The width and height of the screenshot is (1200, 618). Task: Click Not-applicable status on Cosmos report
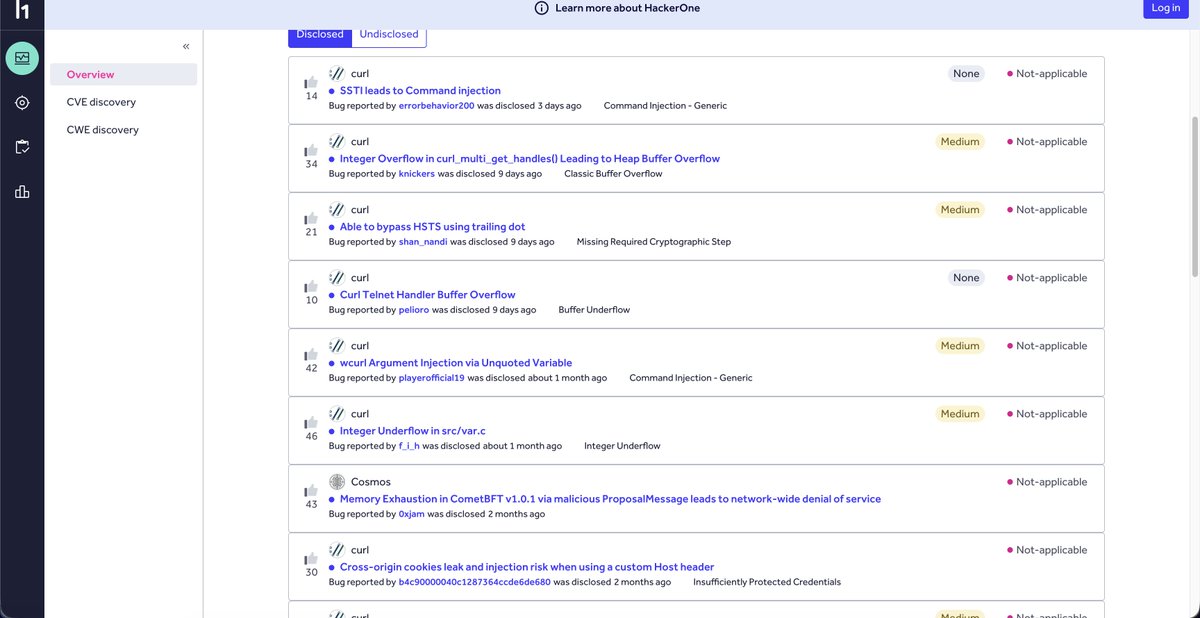1047,482
